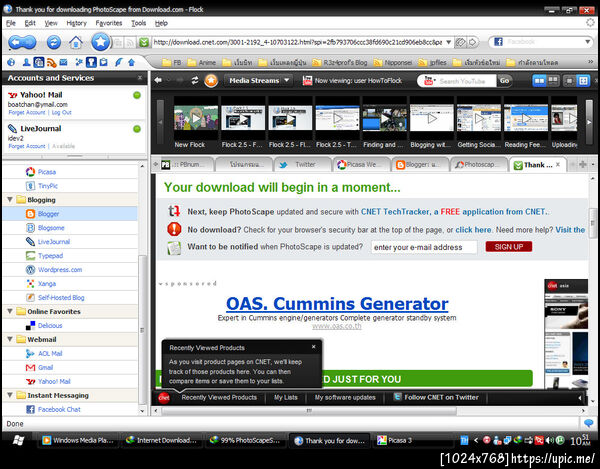Click the orange star in the media bar

[211, 80]
